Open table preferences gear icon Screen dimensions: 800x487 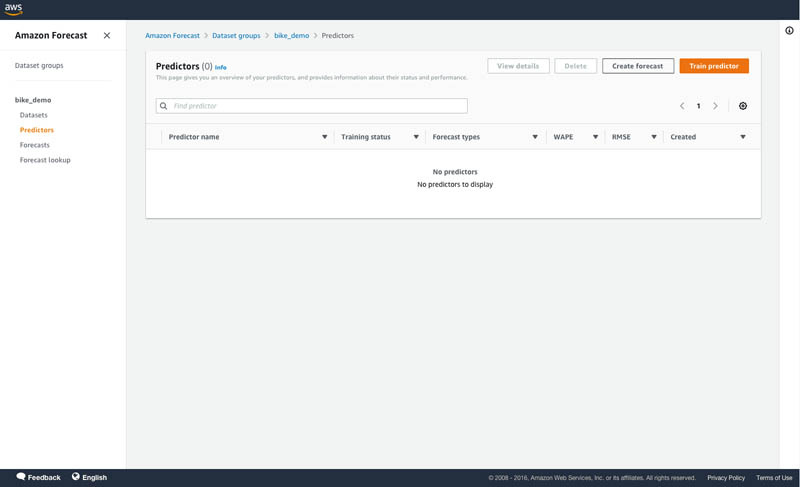click(743, 106)
